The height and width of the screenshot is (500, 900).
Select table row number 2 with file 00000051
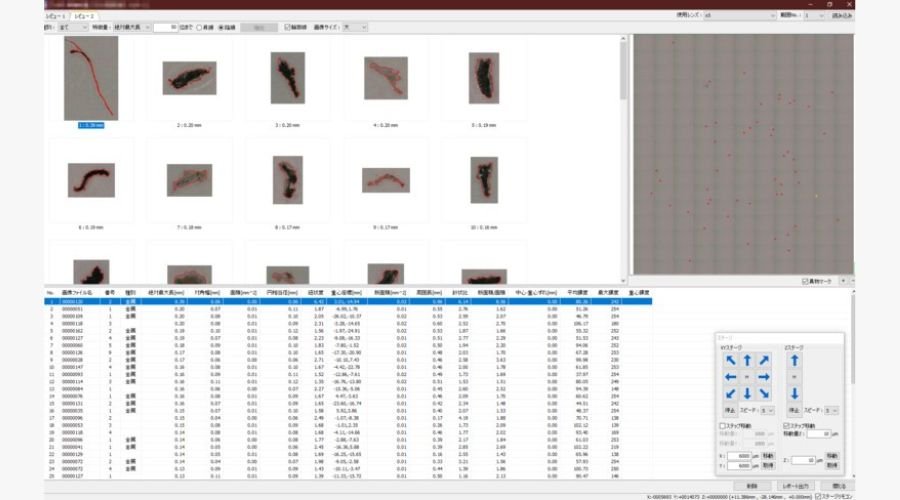click(x=348, y=309)
